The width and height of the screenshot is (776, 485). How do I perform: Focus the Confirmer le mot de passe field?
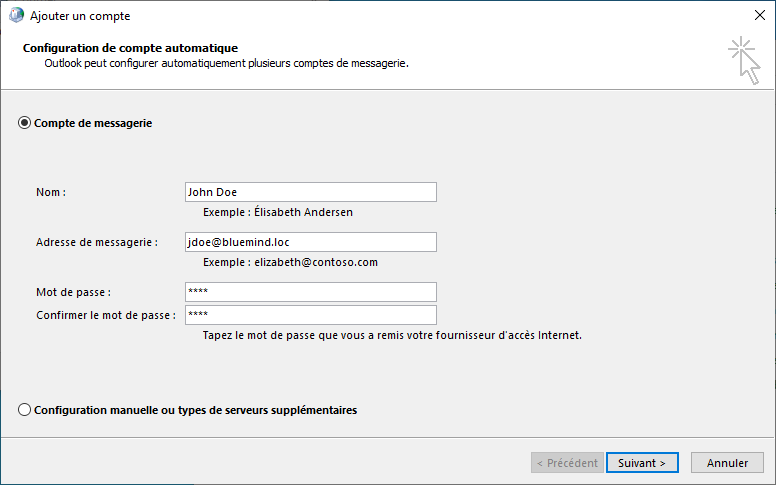[310, 315]
